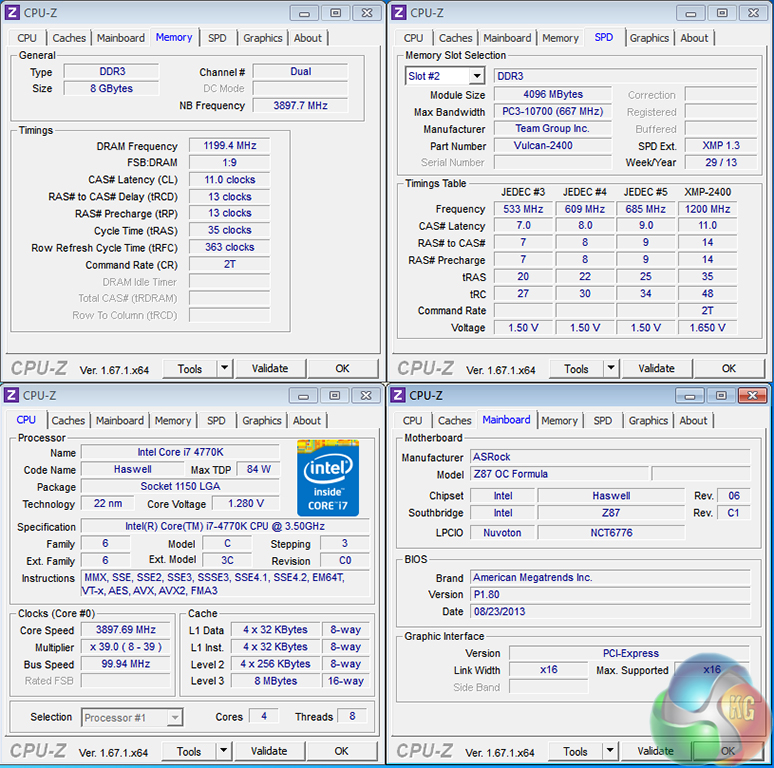Click Tools button in the Timings Table window
This screenshot has width=774, height=768.
pos(576,368)
